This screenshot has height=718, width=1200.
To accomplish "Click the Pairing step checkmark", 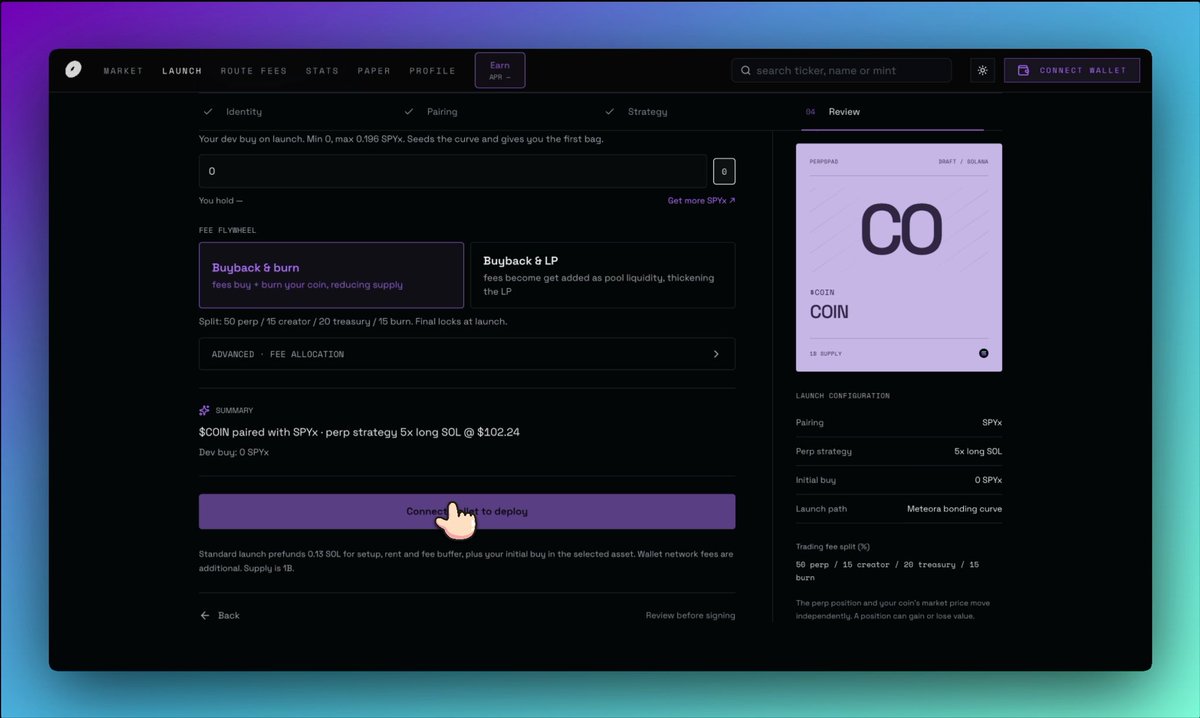I will click(409, 112).
